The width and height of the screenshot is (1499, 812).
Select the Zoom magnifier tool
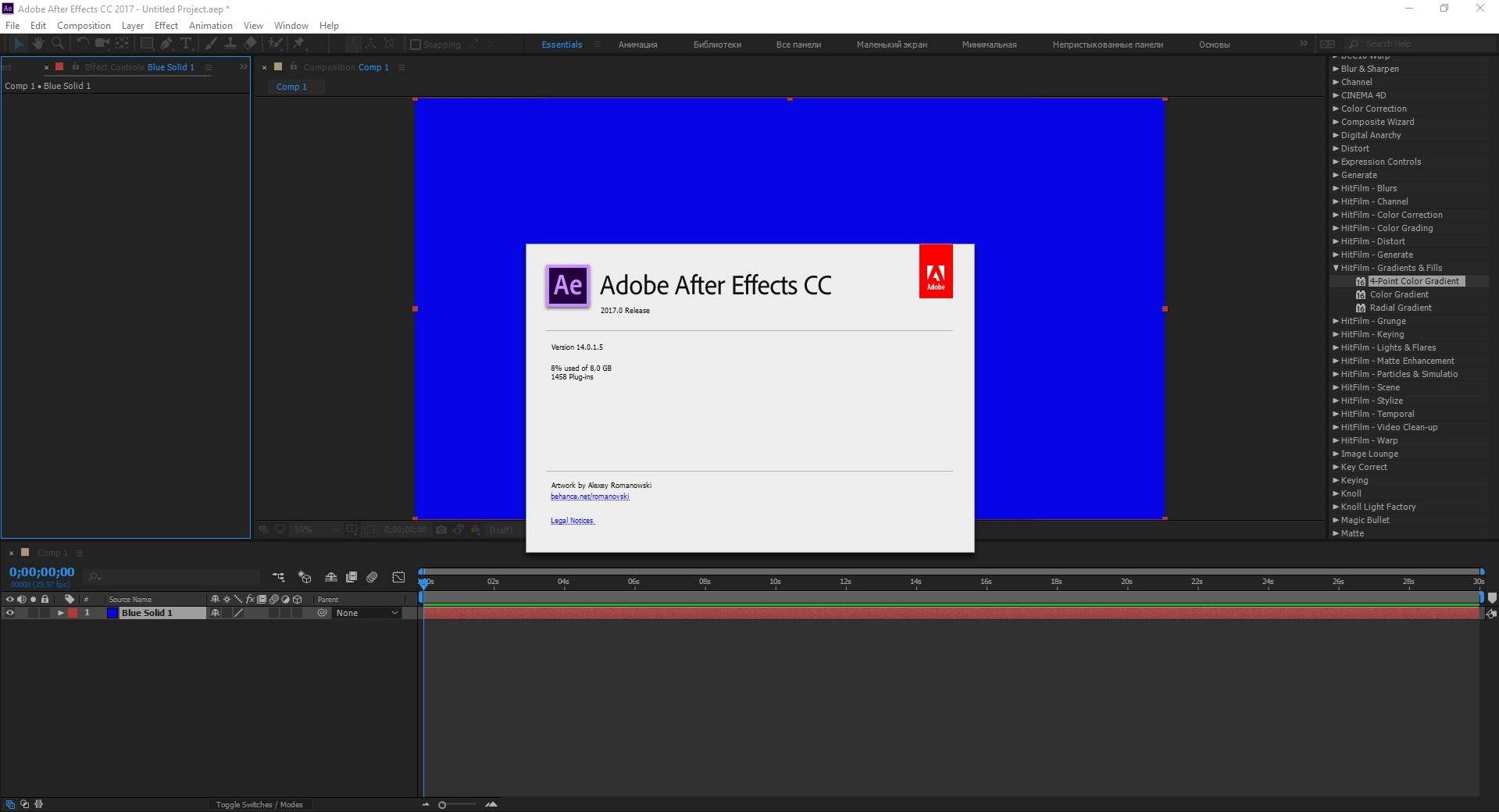pyautogui.click(x=57, y=44)
